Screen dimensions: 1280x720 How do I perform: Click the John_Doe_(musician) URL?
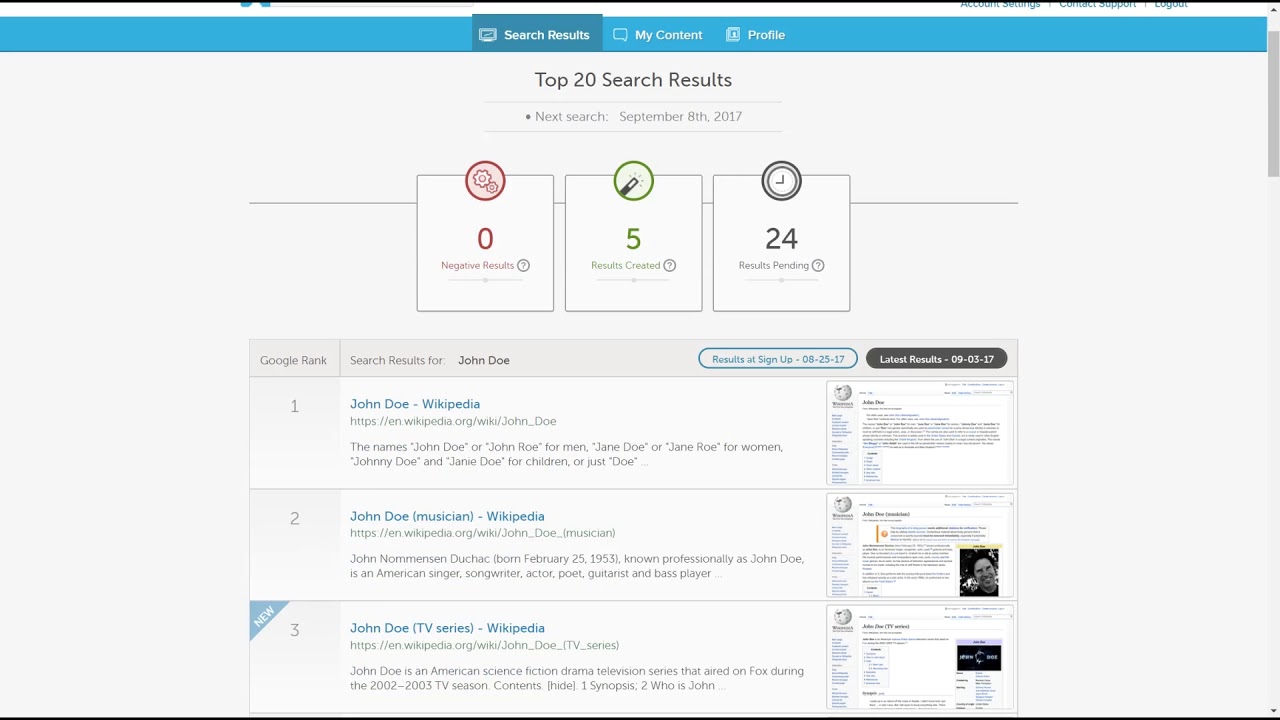(482, 533)
